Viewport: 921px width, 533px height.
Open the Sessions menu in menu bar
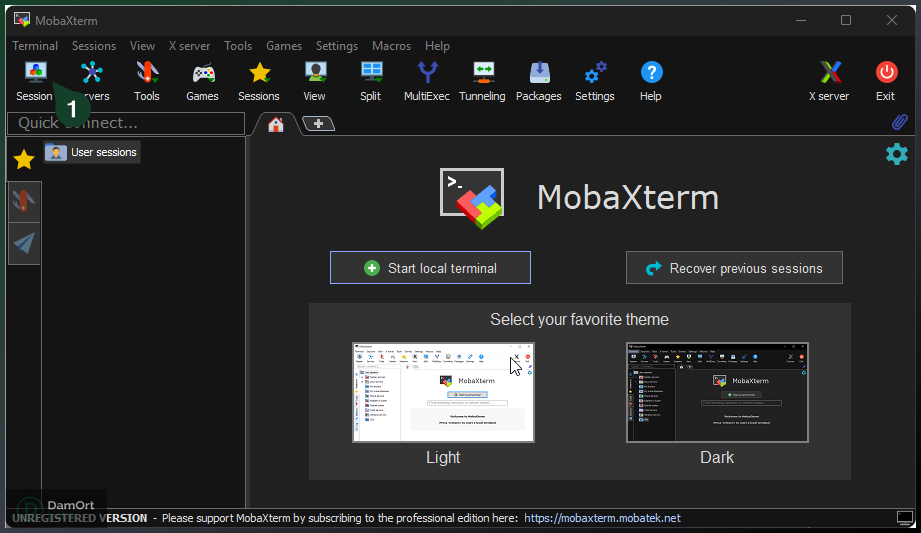pyautogui.click(x=94, y=46)
